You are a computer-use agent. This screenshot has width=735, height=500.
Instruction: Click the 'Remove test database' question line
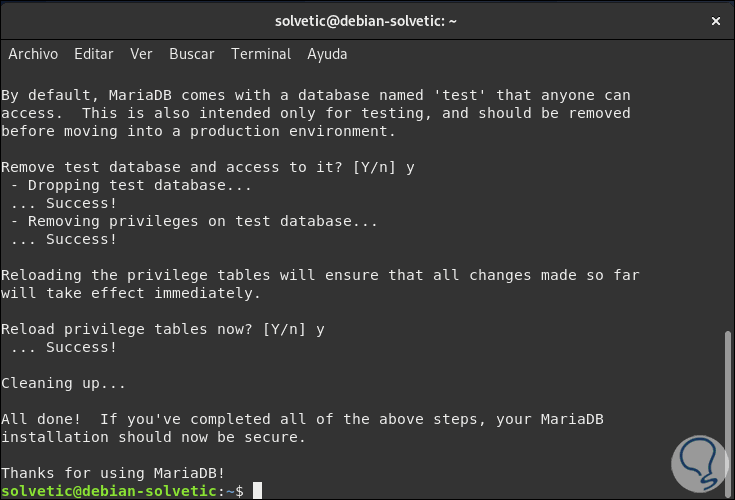pyautogui.click(x=208, y=167)
